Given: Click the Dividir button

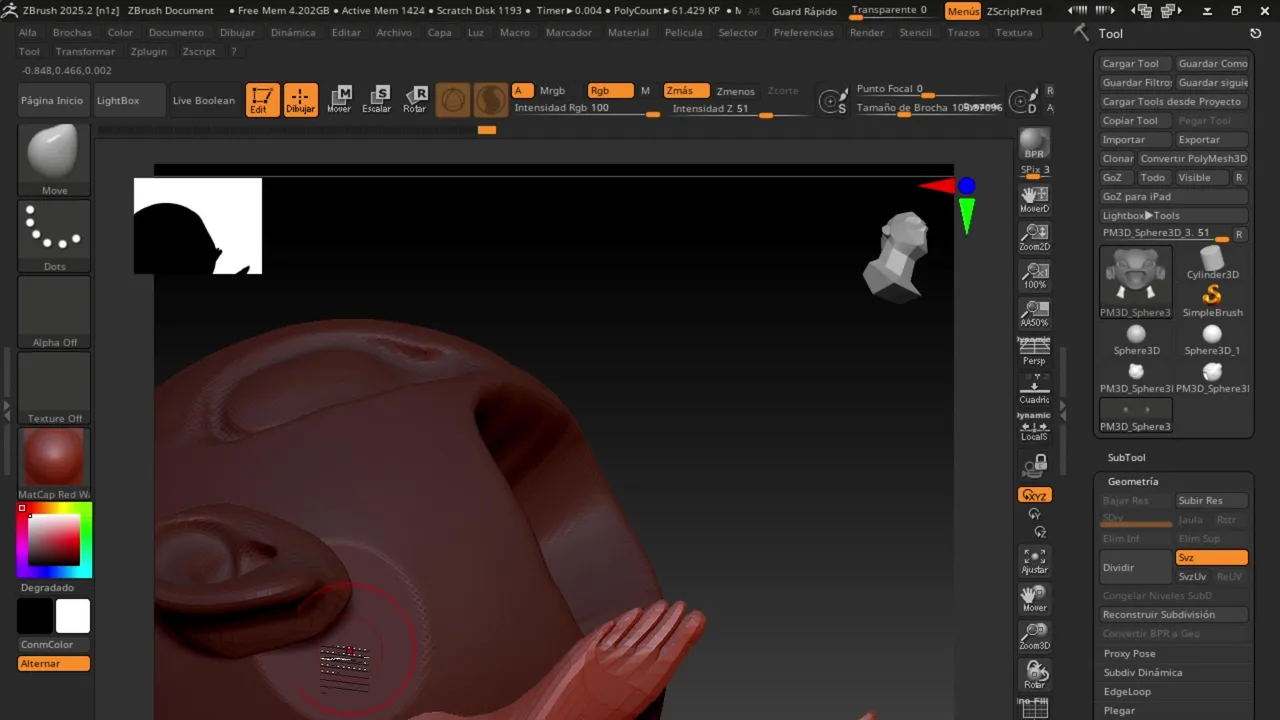Looking at the screenshot, I should (x=1135, y=567).
